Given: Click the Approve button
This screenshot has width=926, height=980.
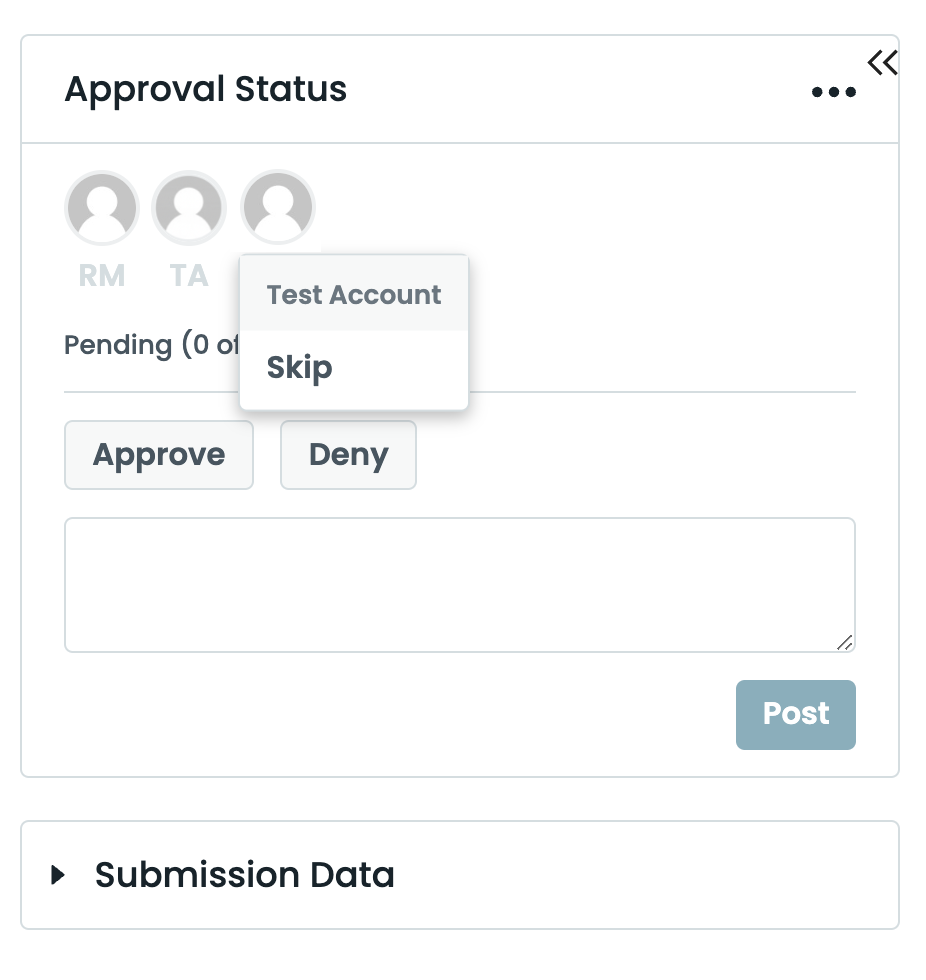Looking at the screenshot, I should click(158, 455).
